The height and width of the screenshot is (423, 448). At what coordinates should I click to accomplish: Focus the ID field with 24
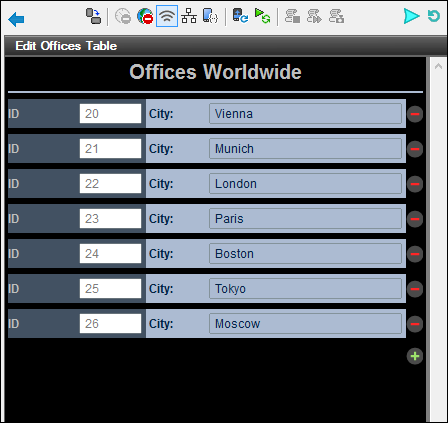110,254
